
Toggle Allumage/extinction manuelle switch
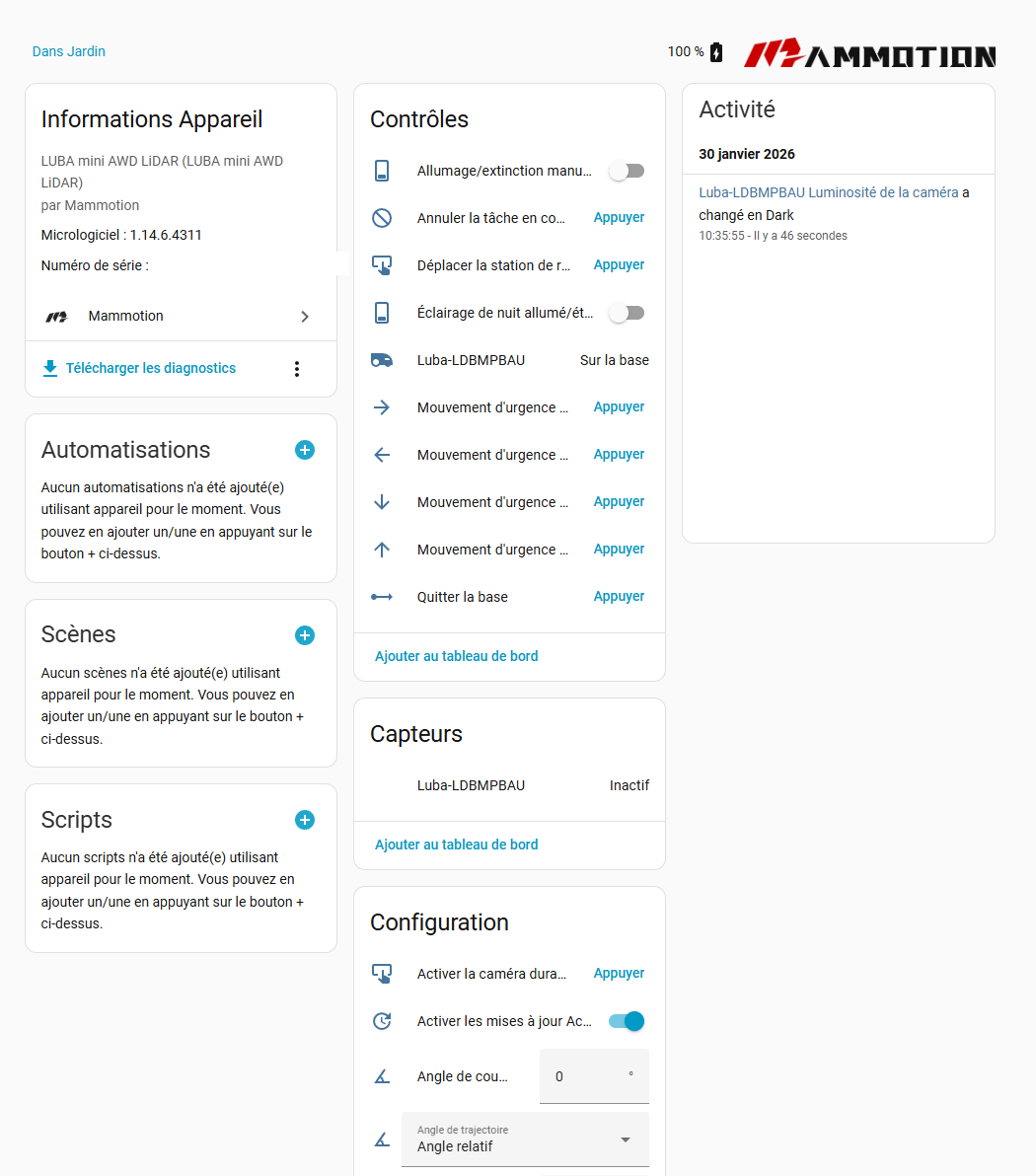pyautogui.click(x=627, y=171)
